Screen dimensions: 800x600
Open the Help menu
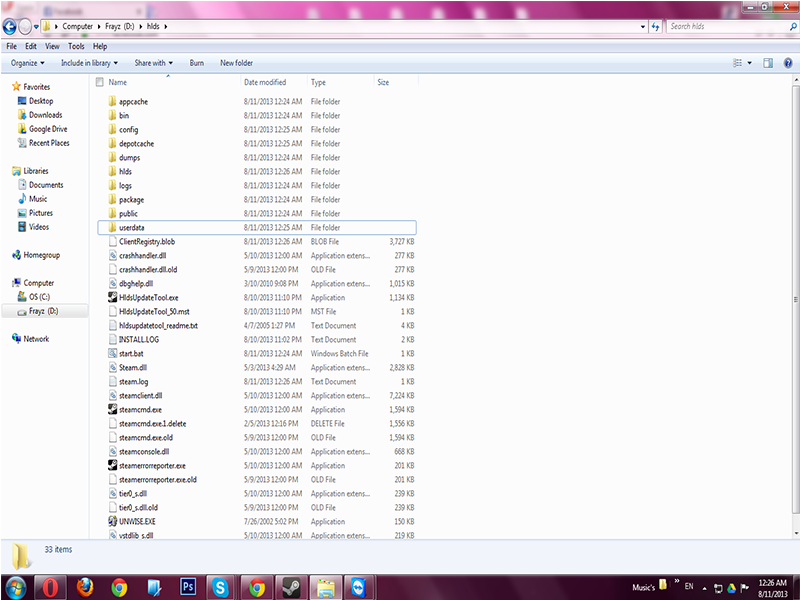point(100,46)
